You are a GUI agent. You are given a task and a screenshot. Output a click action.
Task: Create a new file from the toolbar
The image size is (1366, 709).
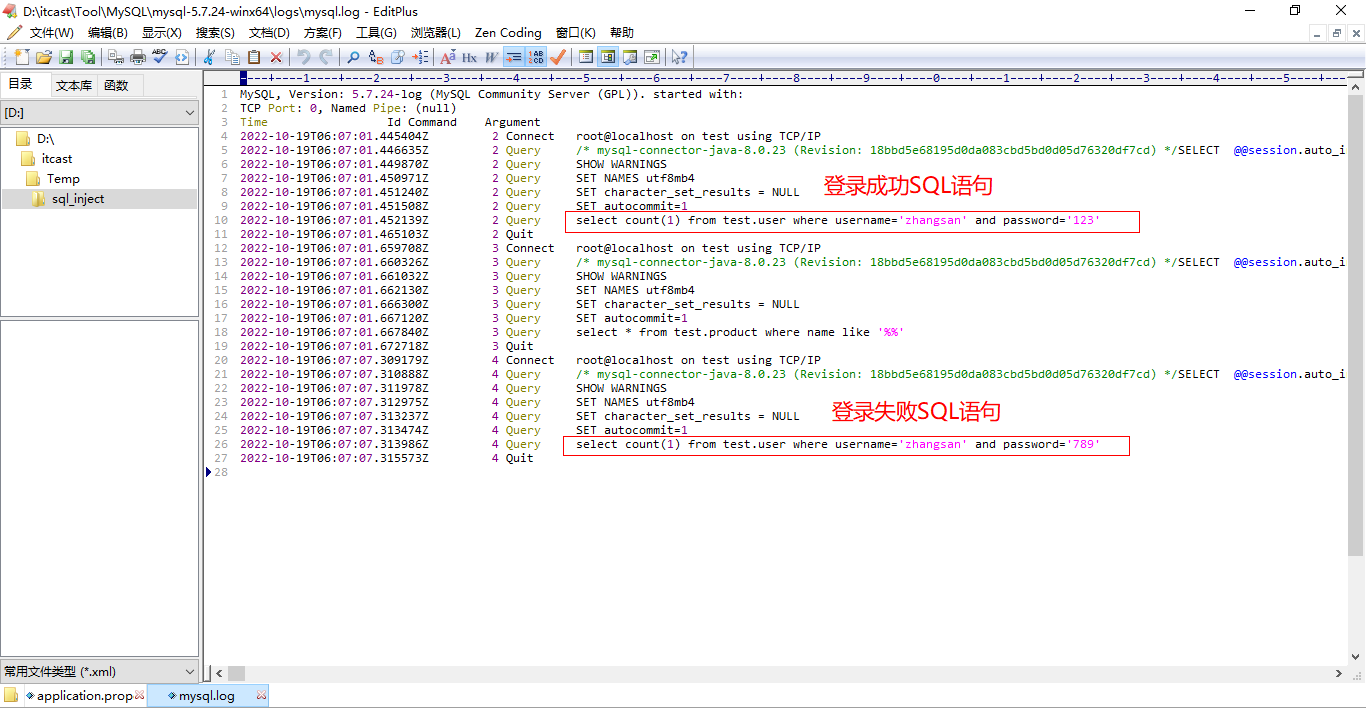[22, 57]
